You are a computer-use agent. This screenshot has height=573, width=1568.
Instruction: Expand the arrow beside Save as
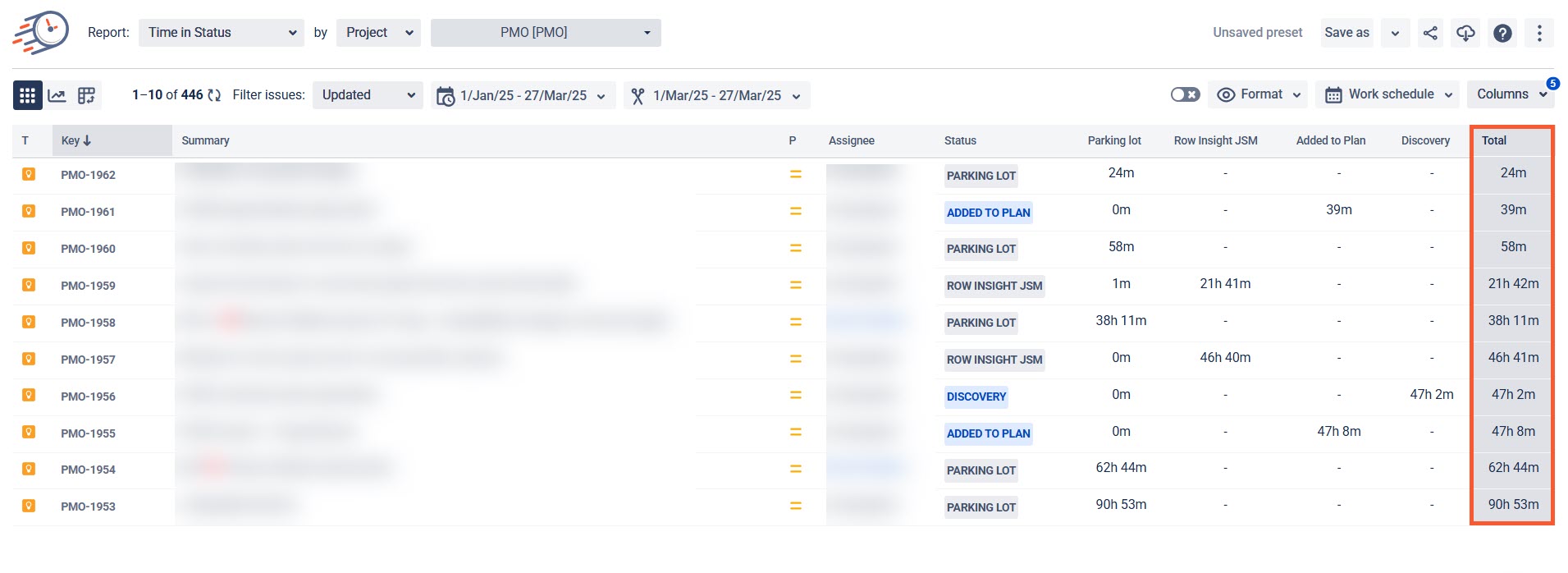click(1395, 33)
